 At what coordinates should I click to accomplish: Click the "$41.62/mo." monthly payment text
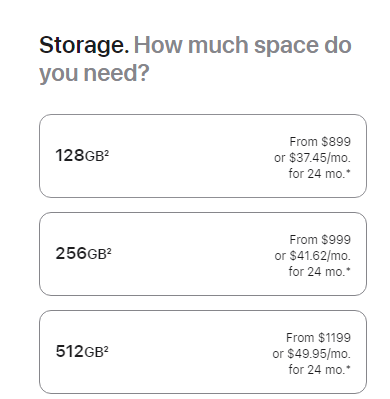320,256
